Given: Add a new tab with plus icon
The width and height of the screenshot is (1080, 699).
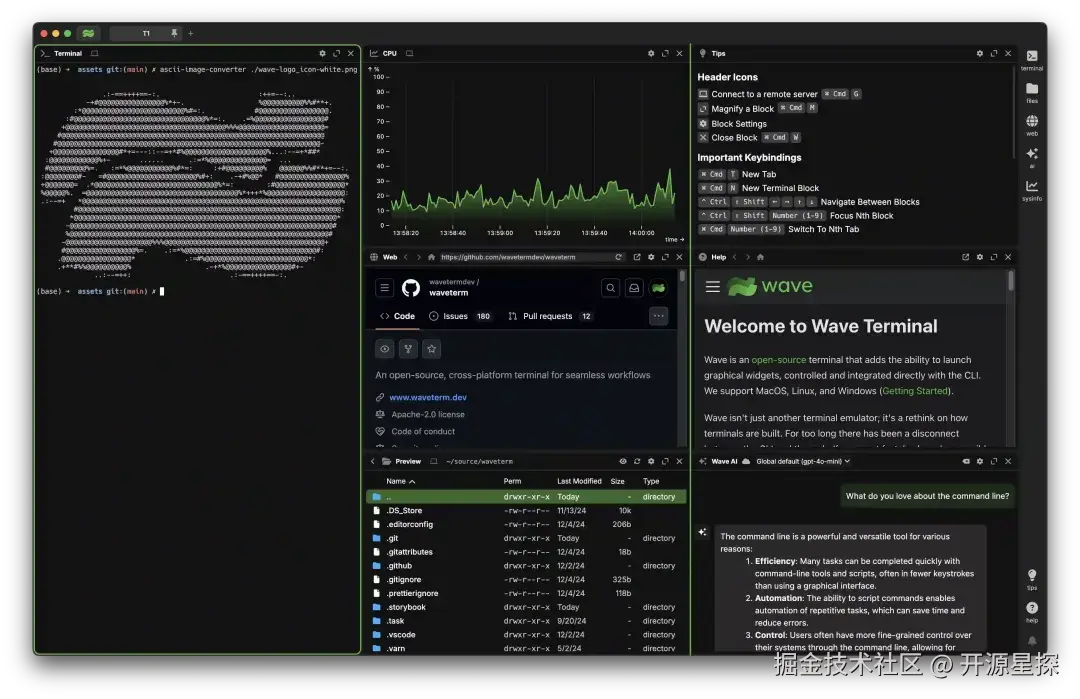Looking at the screenshot, I should pos(191,33).
